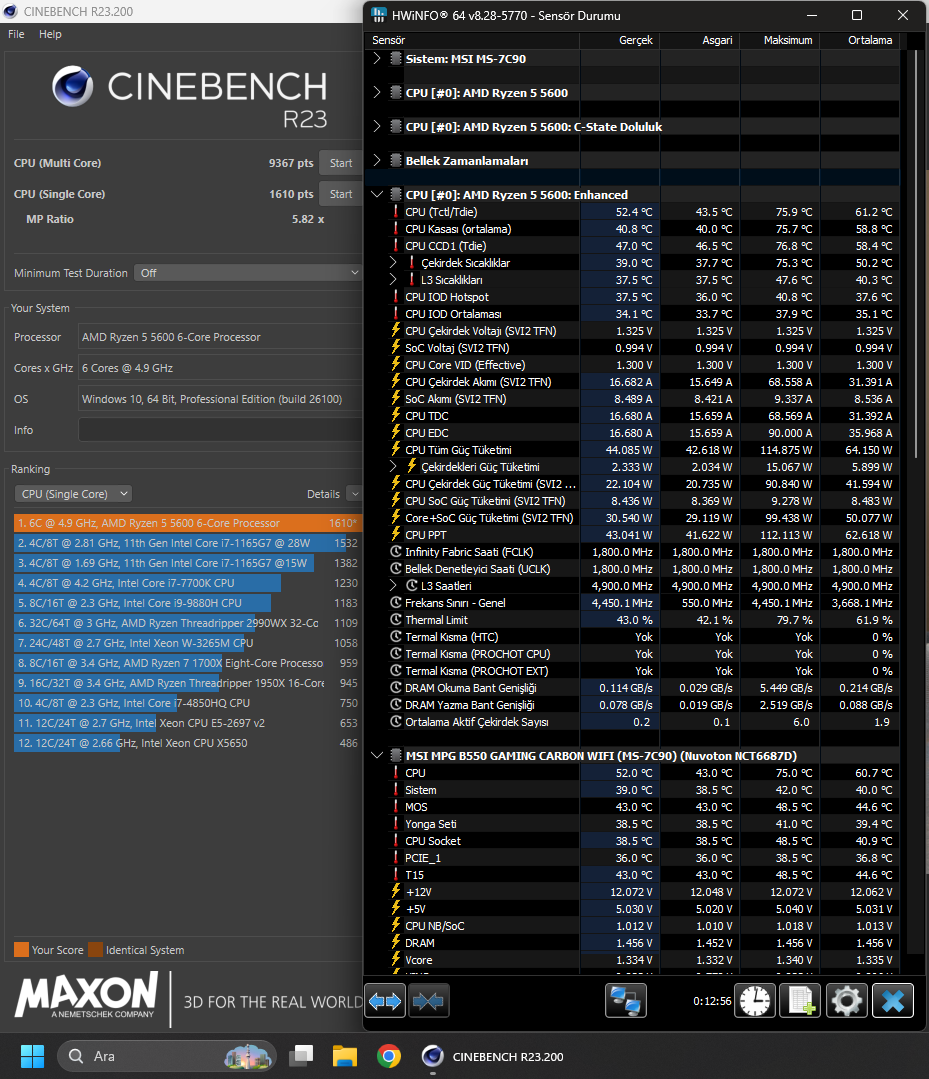The image size is (929, 1079).
Task: Open the Details dropdown arrow in Ranking
Action: [x=354, y=493]
